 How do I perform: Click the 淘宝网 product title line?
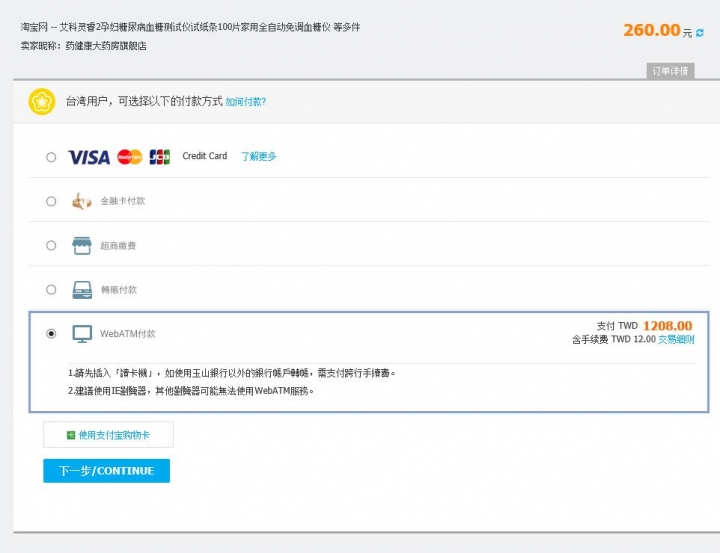190,27
